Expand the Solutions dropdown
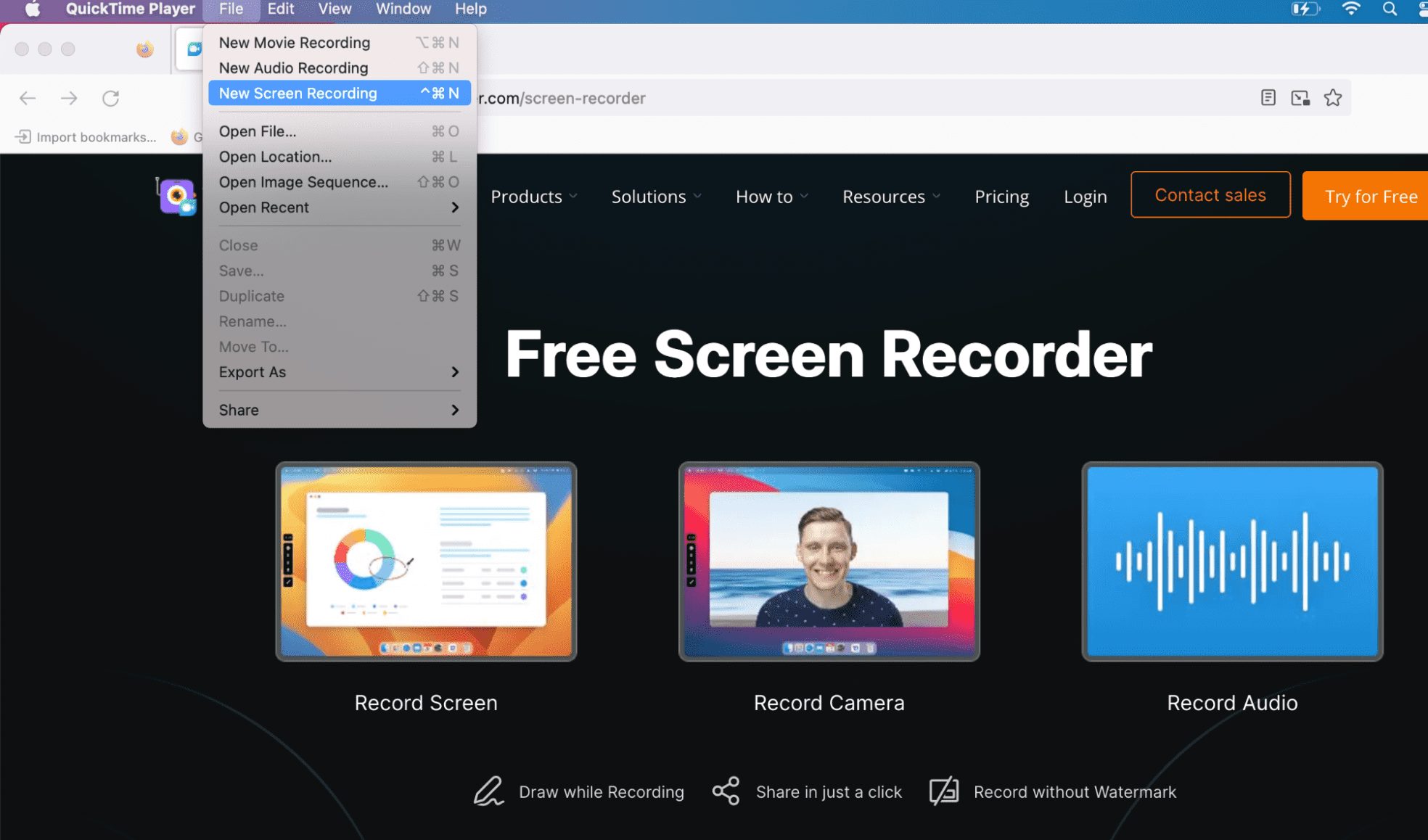Screen dimensions: 1428x840 coord(655,196)
